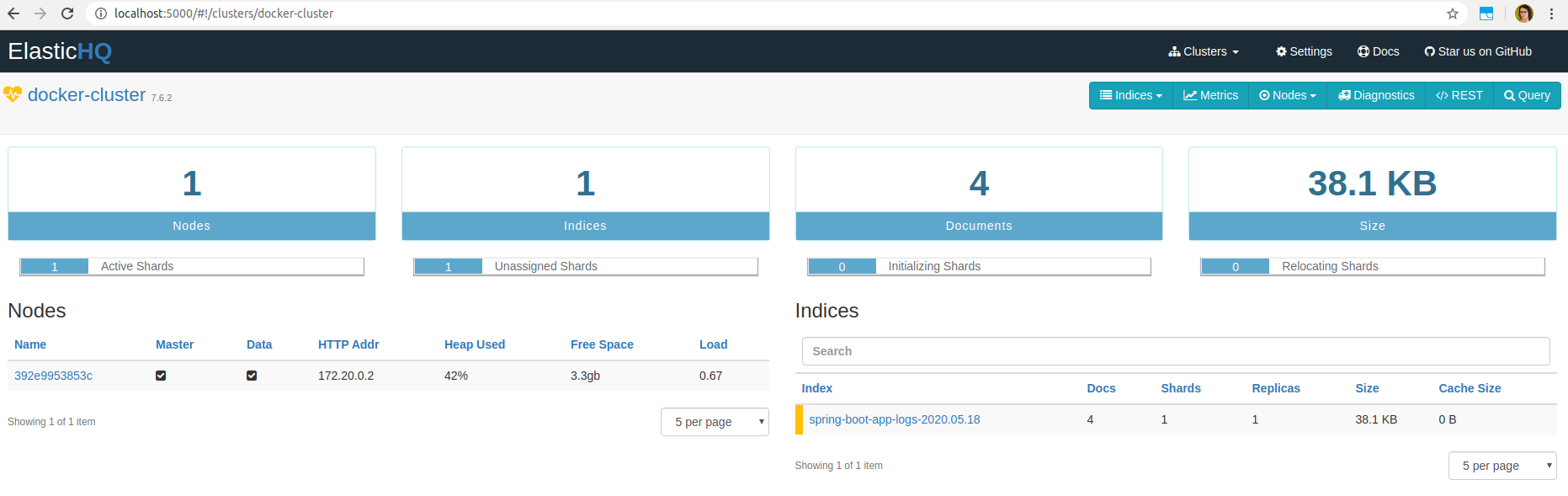Expand the Nodes dropdown button
This screenshot has width=1568, height=496.
tap(1288, 95)
